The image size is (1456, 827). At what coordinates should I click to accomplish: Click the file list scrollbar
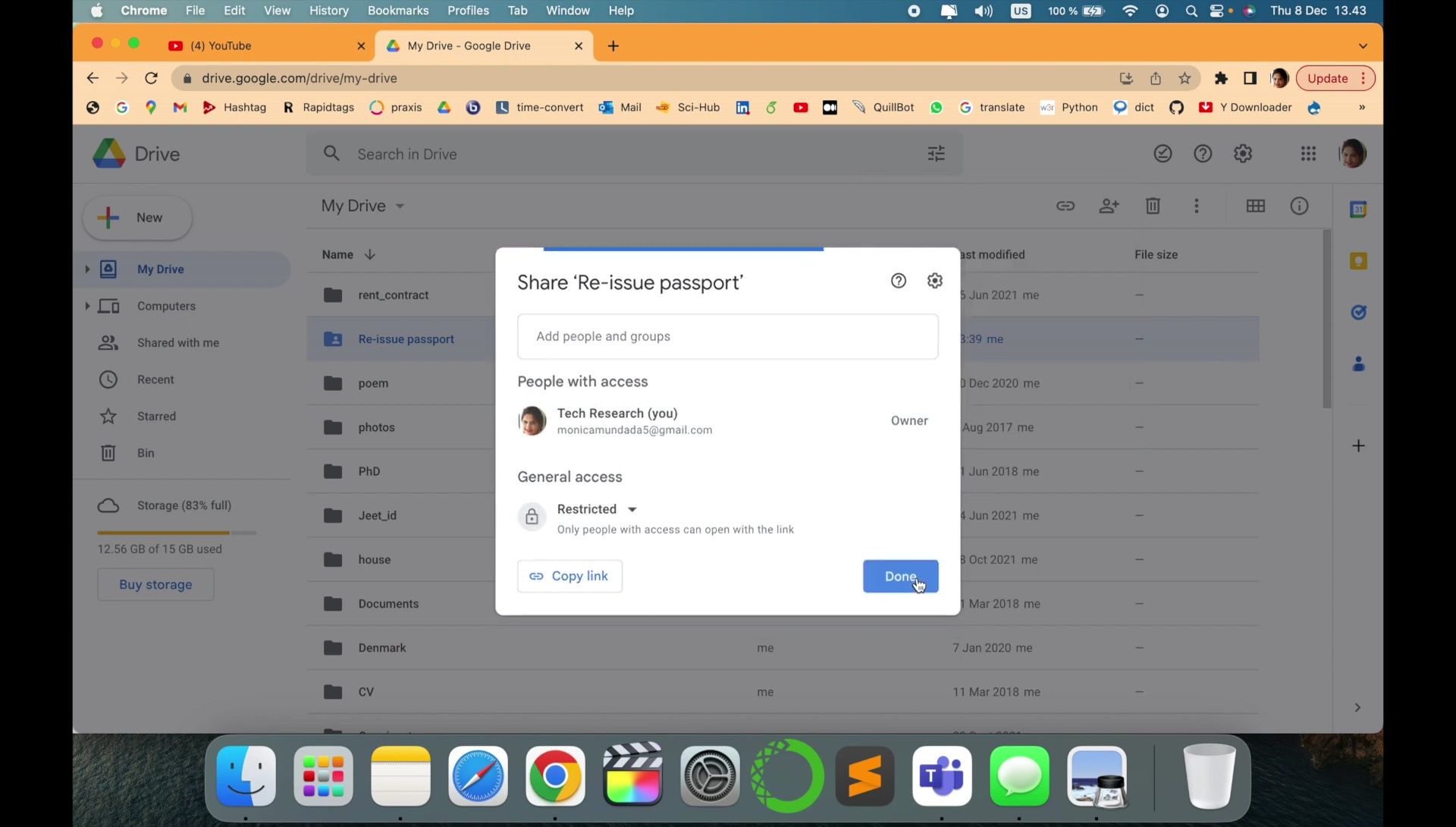[1326, 319]
